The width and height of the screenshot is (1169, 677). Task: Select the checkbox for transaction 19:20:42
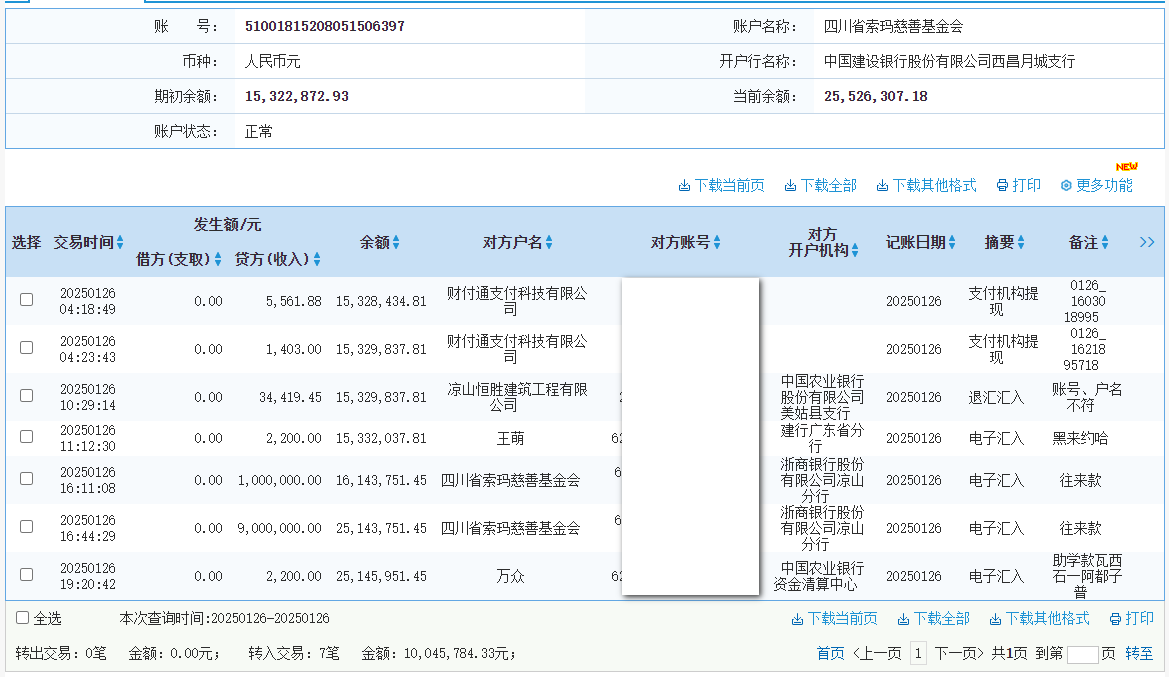pos(27,575)
